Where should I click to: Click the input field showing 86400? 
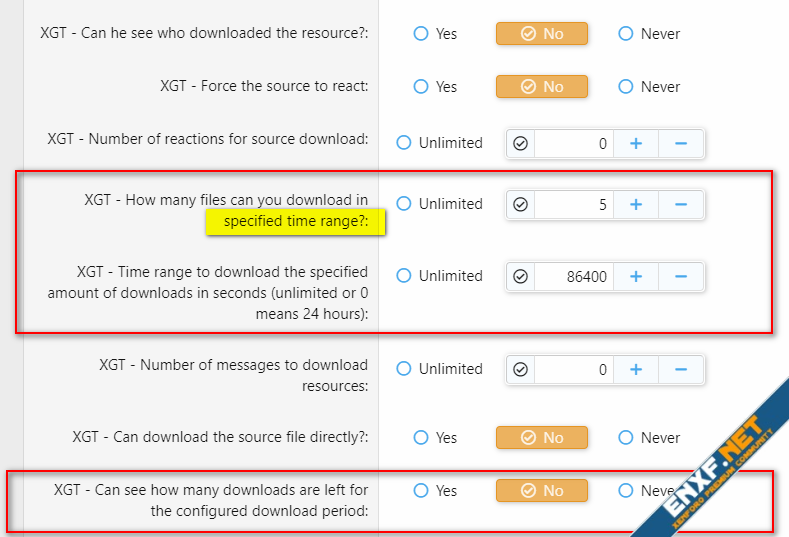(573, 277)
